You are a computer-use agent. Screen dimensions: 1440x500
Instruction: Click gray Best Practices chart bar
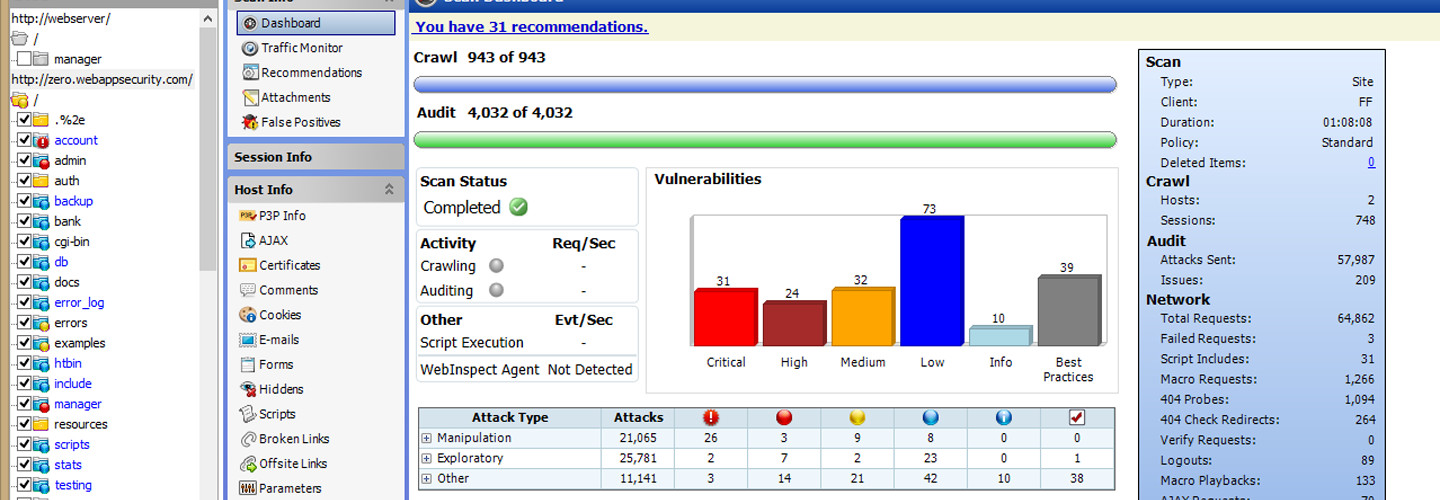[1069, 312]
